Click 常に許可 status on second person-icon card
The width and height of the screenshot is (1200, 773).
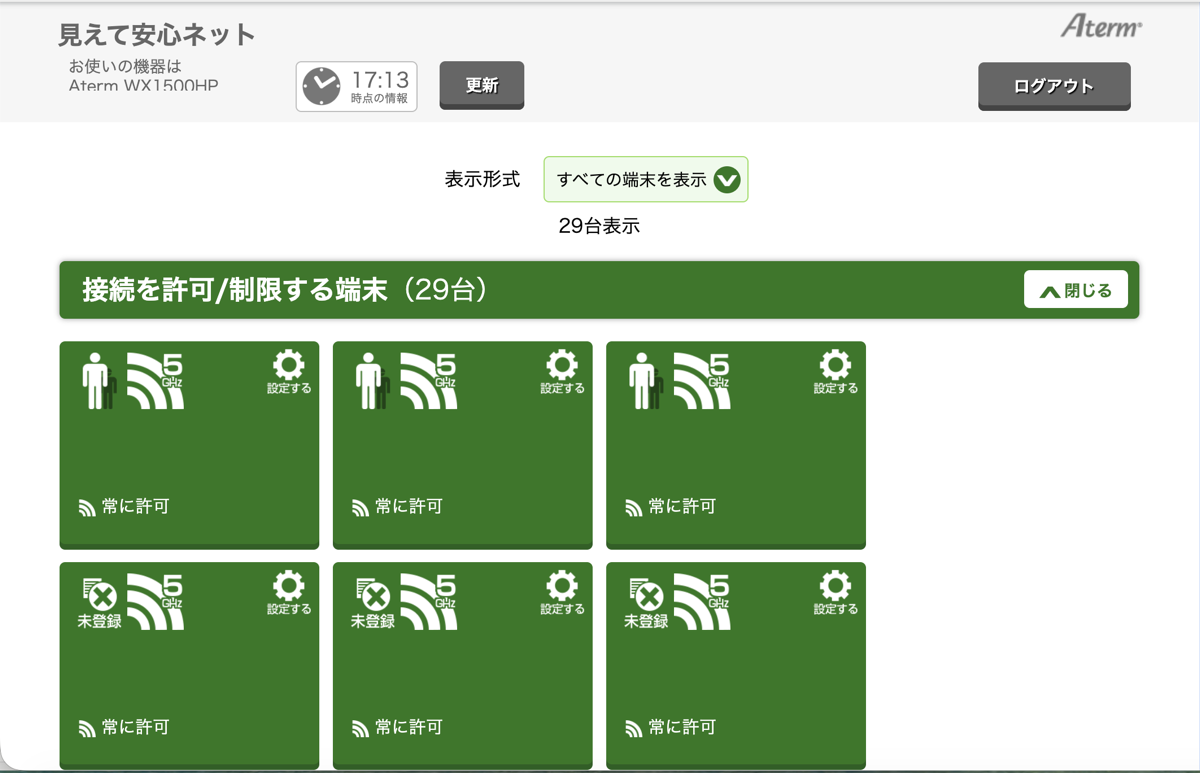click(397, 507)
